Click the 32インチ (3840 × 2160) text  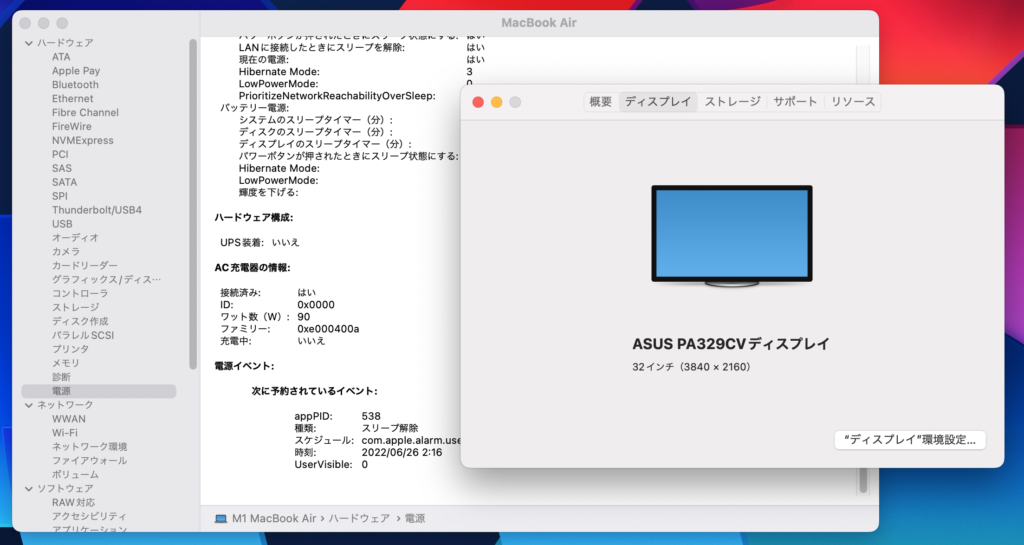692,367
